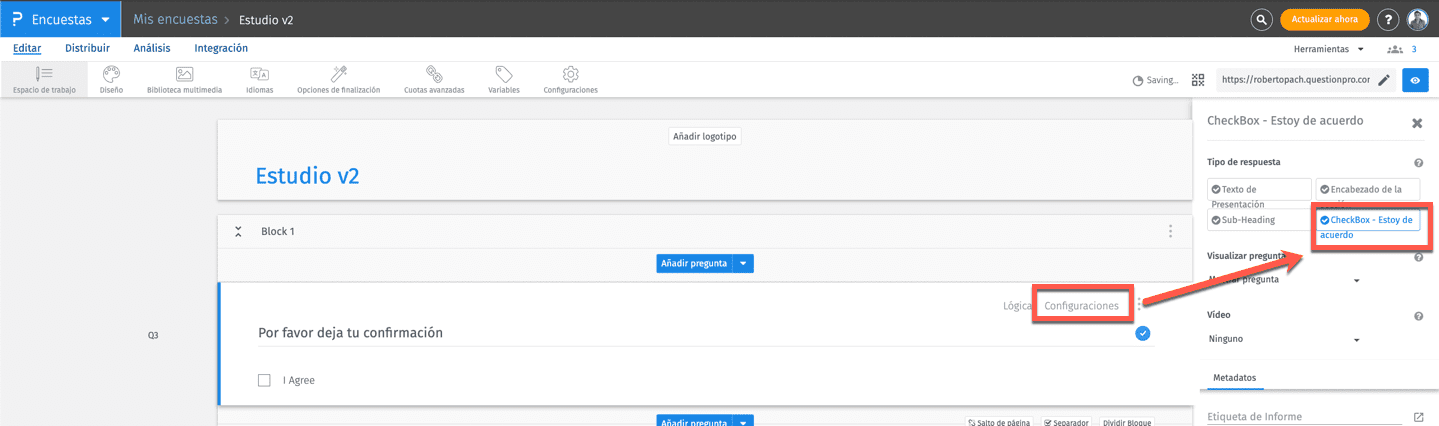Image resolution: width=1439 pixels, height=426 pixels.
Task: Edit the survey URL with pencil icon
Action: pyautogui.click(x=1384, y=80)
